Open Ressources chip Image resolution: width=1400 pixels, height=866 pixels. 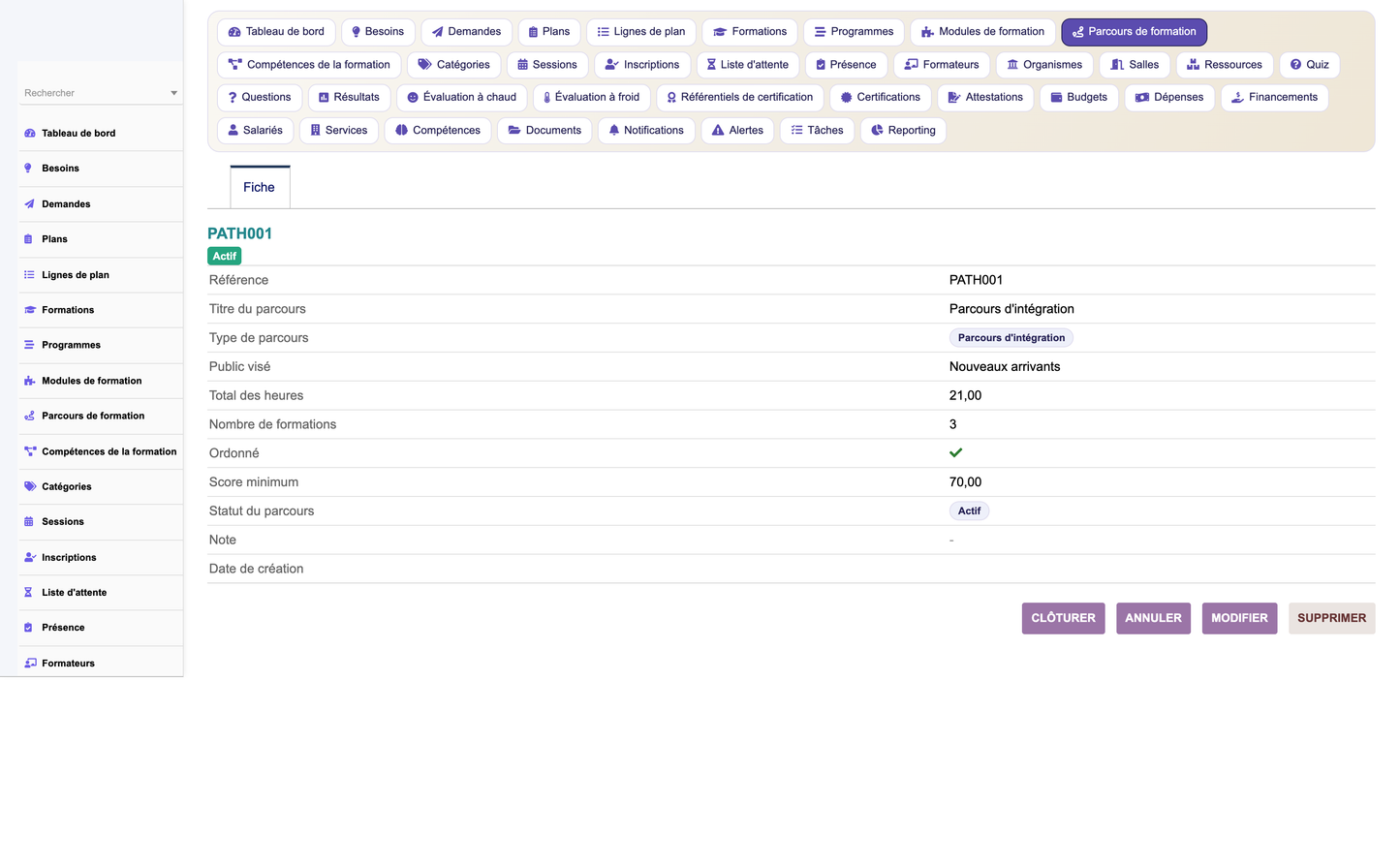click(x=1225, y=65)
